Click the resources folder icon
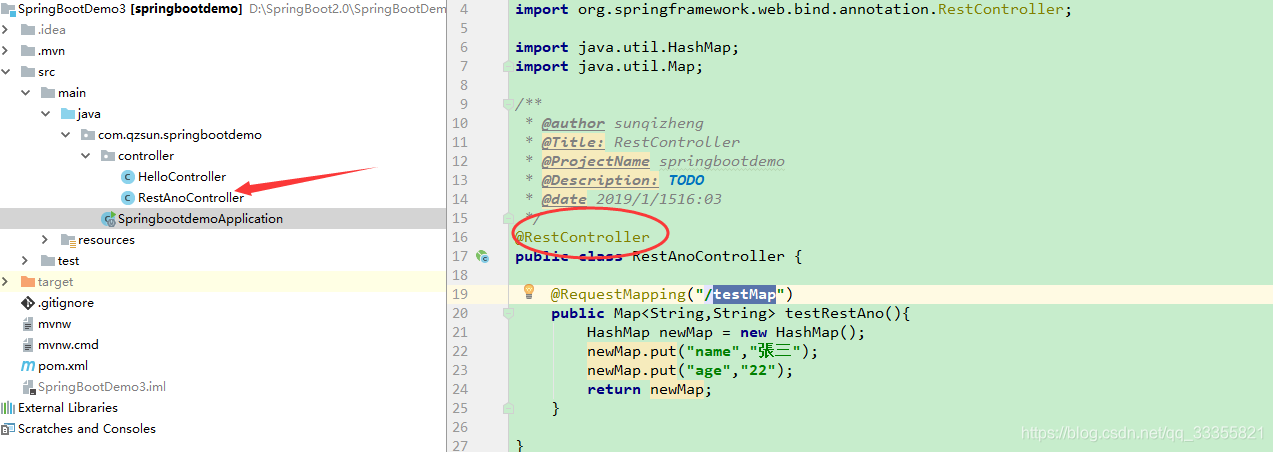This screenshot has width=1273, height=452. (68, 240)
